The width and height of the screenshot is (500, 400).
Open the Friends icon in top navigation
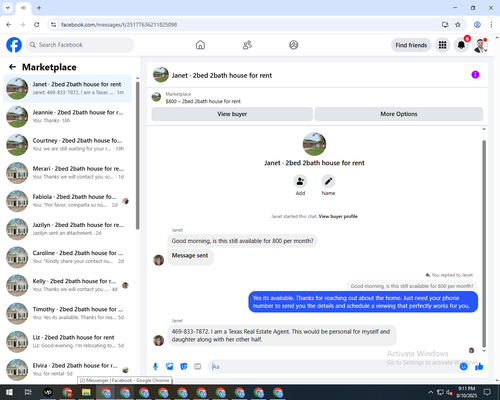click(247, 45)
